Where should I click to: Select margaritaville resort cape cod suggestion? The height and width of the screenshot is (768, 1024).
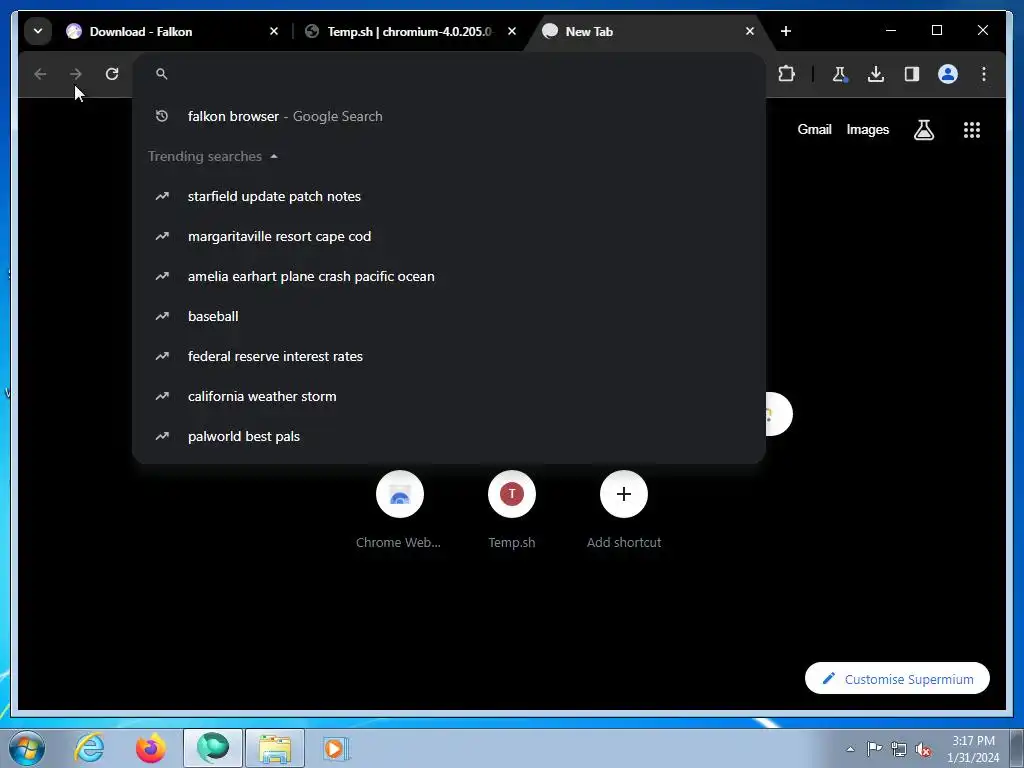(x=449, y=236)
